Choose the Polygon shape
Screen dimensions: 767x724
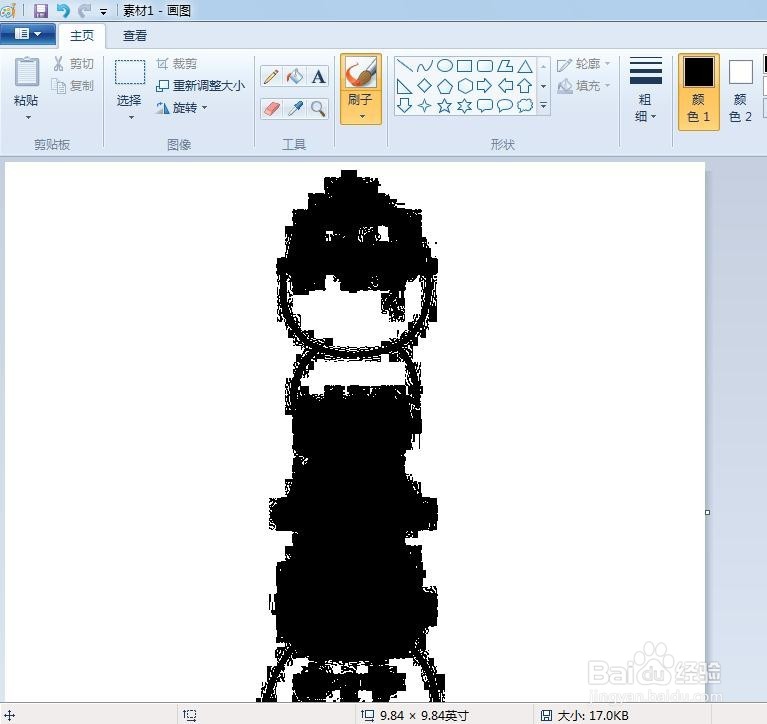505,66
